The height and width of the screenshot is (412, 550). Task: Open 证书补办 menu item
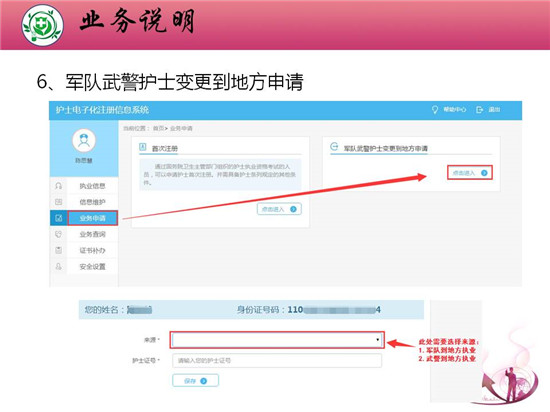tap(93, 250)
